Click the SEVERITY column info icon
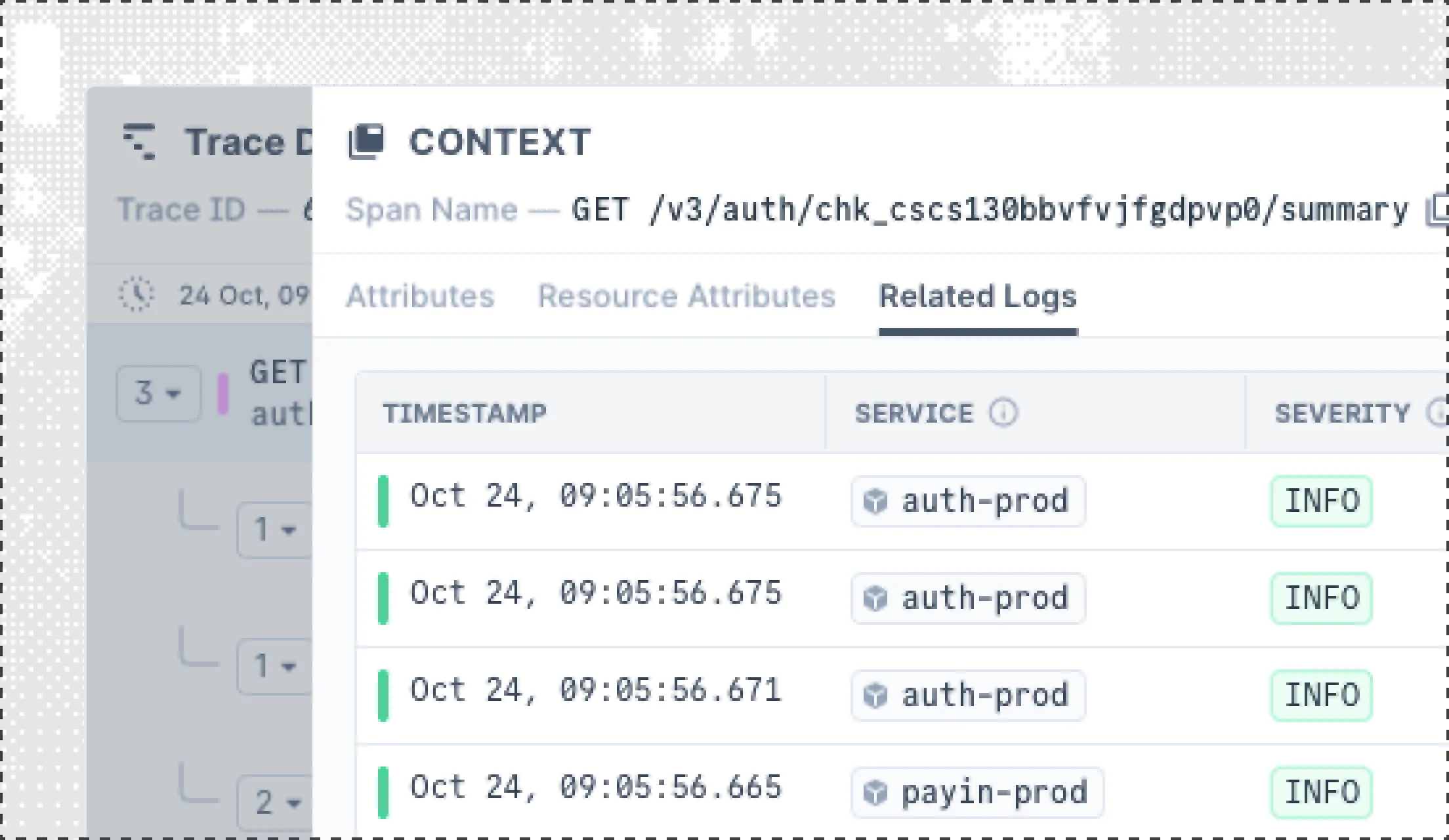This screenshot has width=1449, height=840. pyautogui.click(x=1437, y=413)
